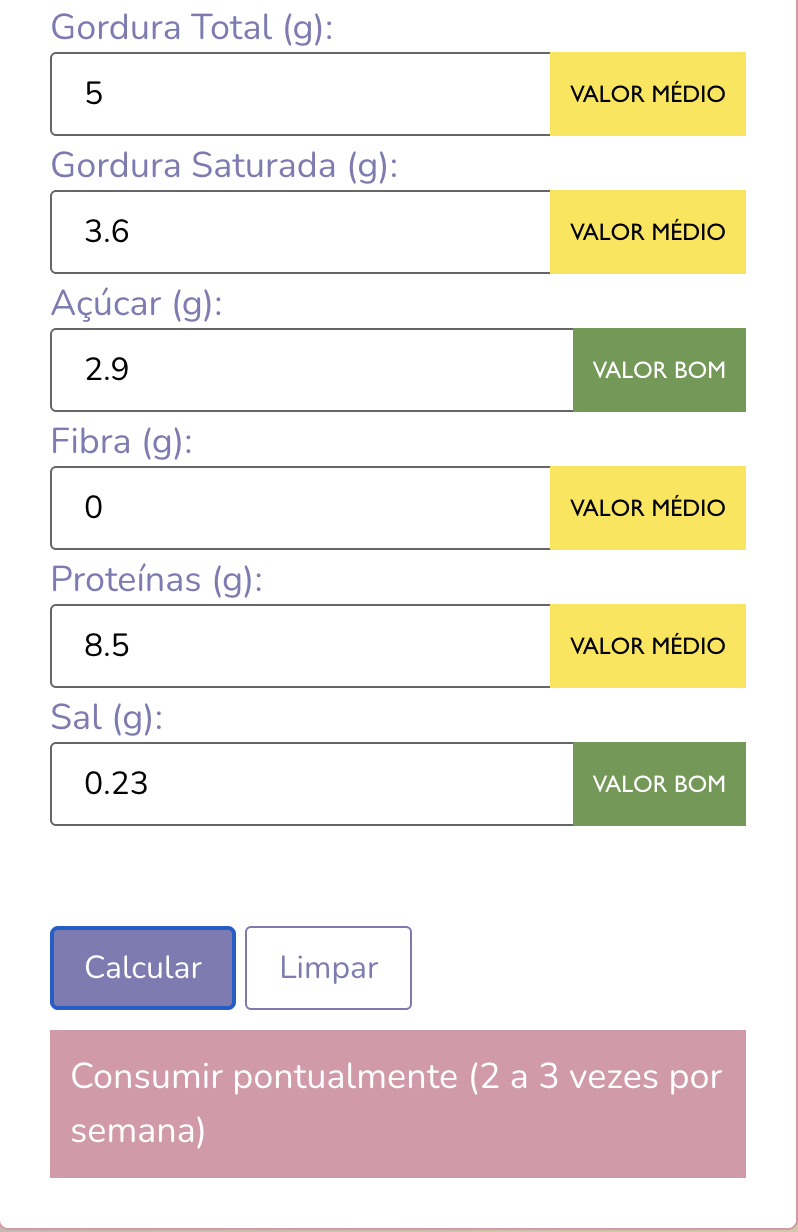Viewport: 798px width, 1232px height.
Task: Click the Calcular button
Action: (x=143, y=967)
